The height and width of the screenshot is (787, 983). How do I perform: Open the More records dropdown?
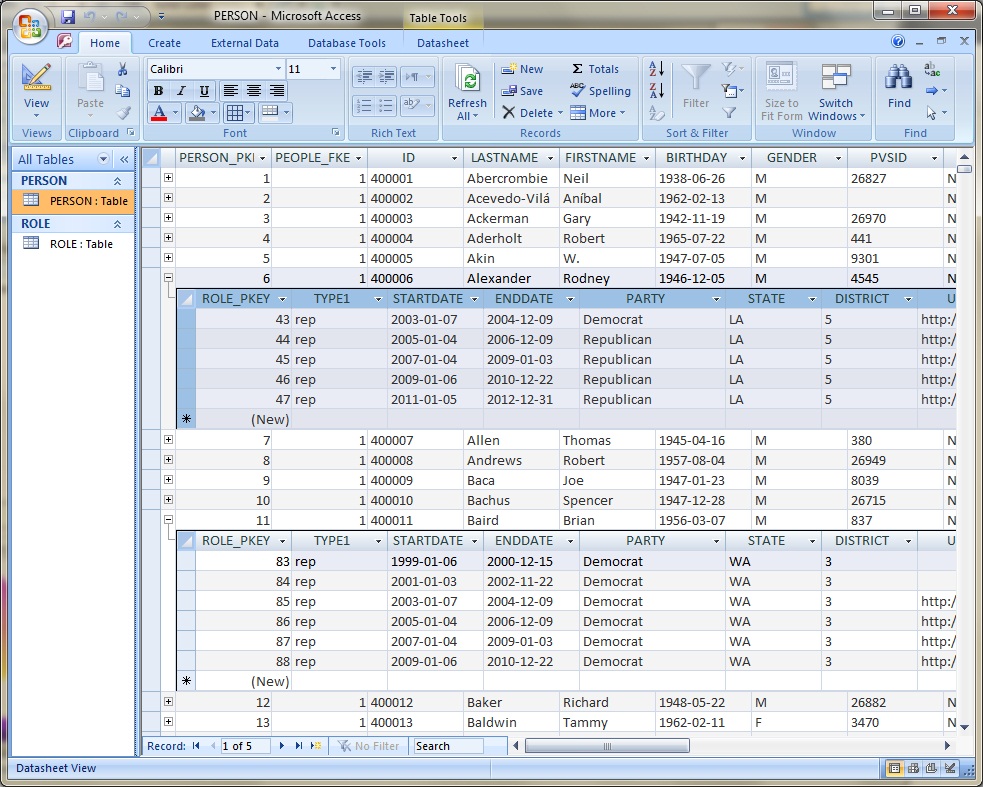(x=599, y=113)
